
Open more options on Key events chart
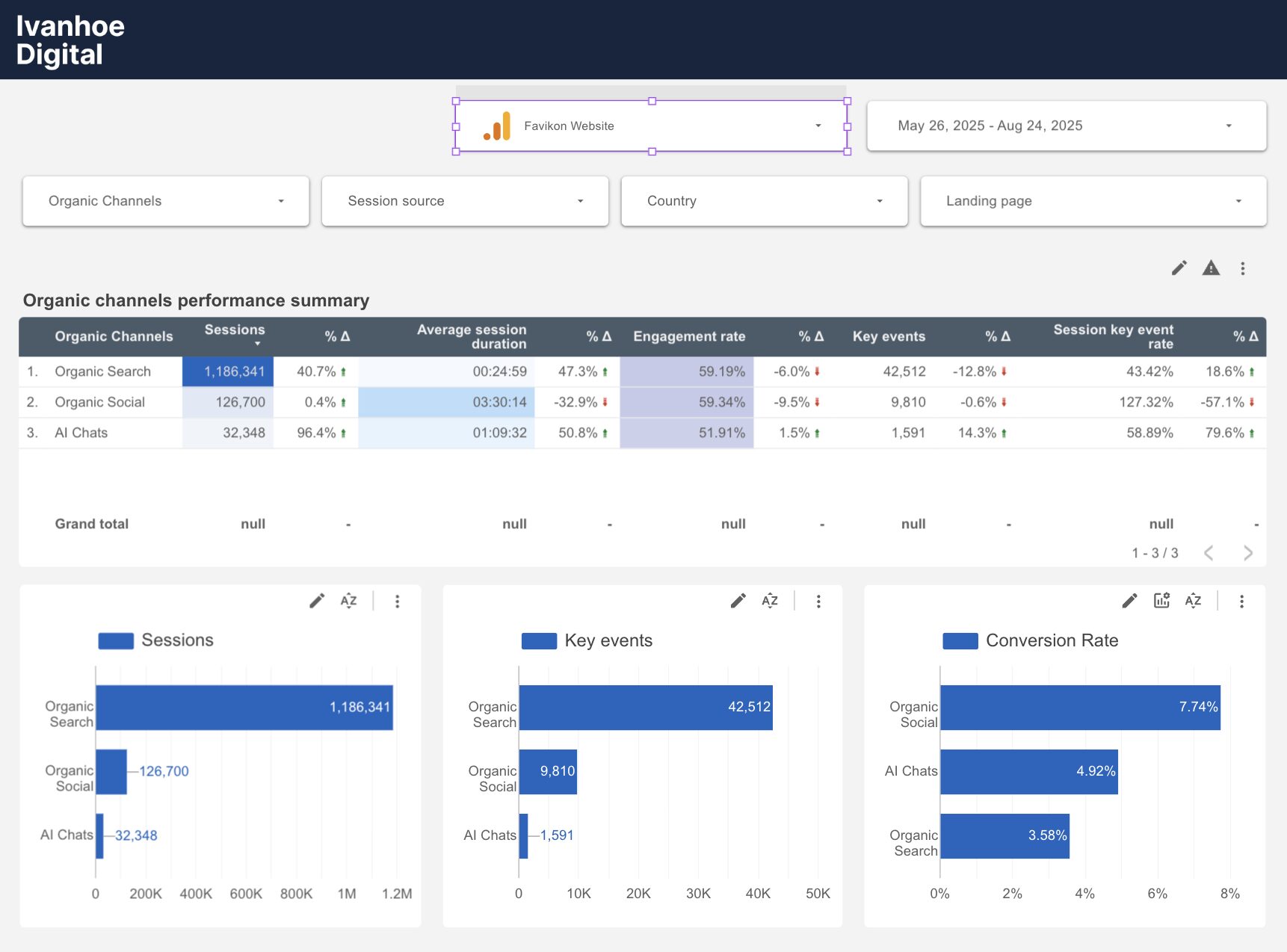[x=818, y=602]
